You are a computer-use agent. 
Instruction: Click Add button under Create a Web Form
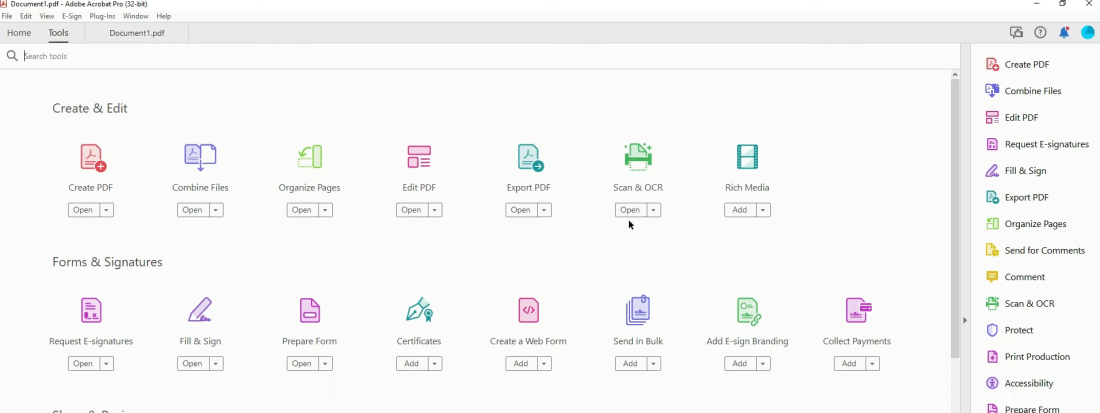pos(521,363)
